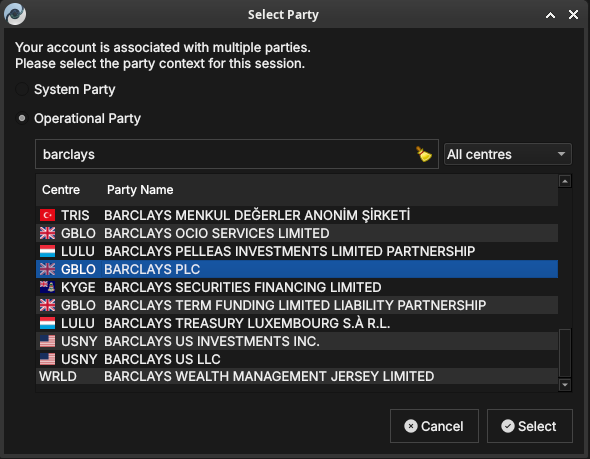The height and width of the screenshot is (459, 590).
Task: Select BARCLAYS WEALTH MANAGEMENT JERSEY LIMITED
Action: coord(297,376)
